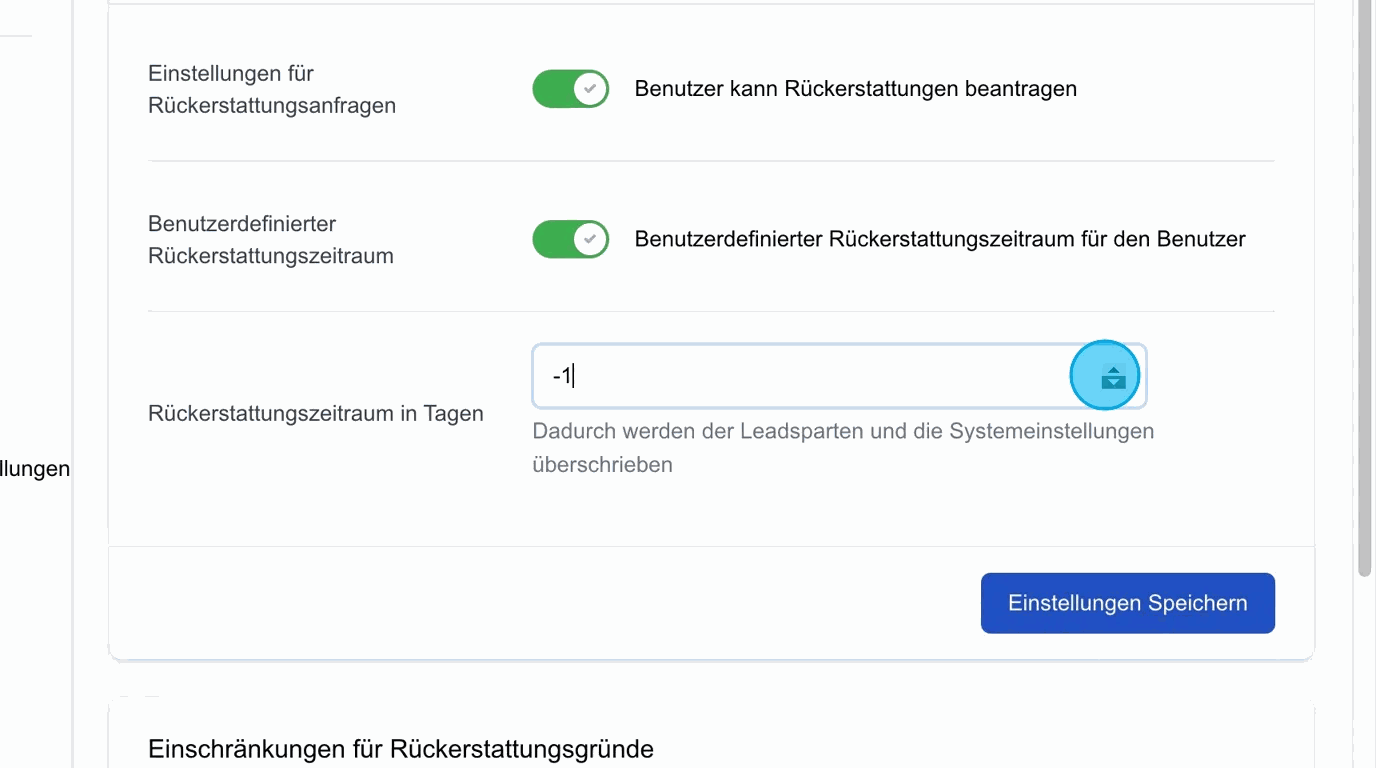Viewport: 1376px width, 768px height.
Task: Focus the Rückerstattungszeitraum in Tagen field
Action: 839,376
